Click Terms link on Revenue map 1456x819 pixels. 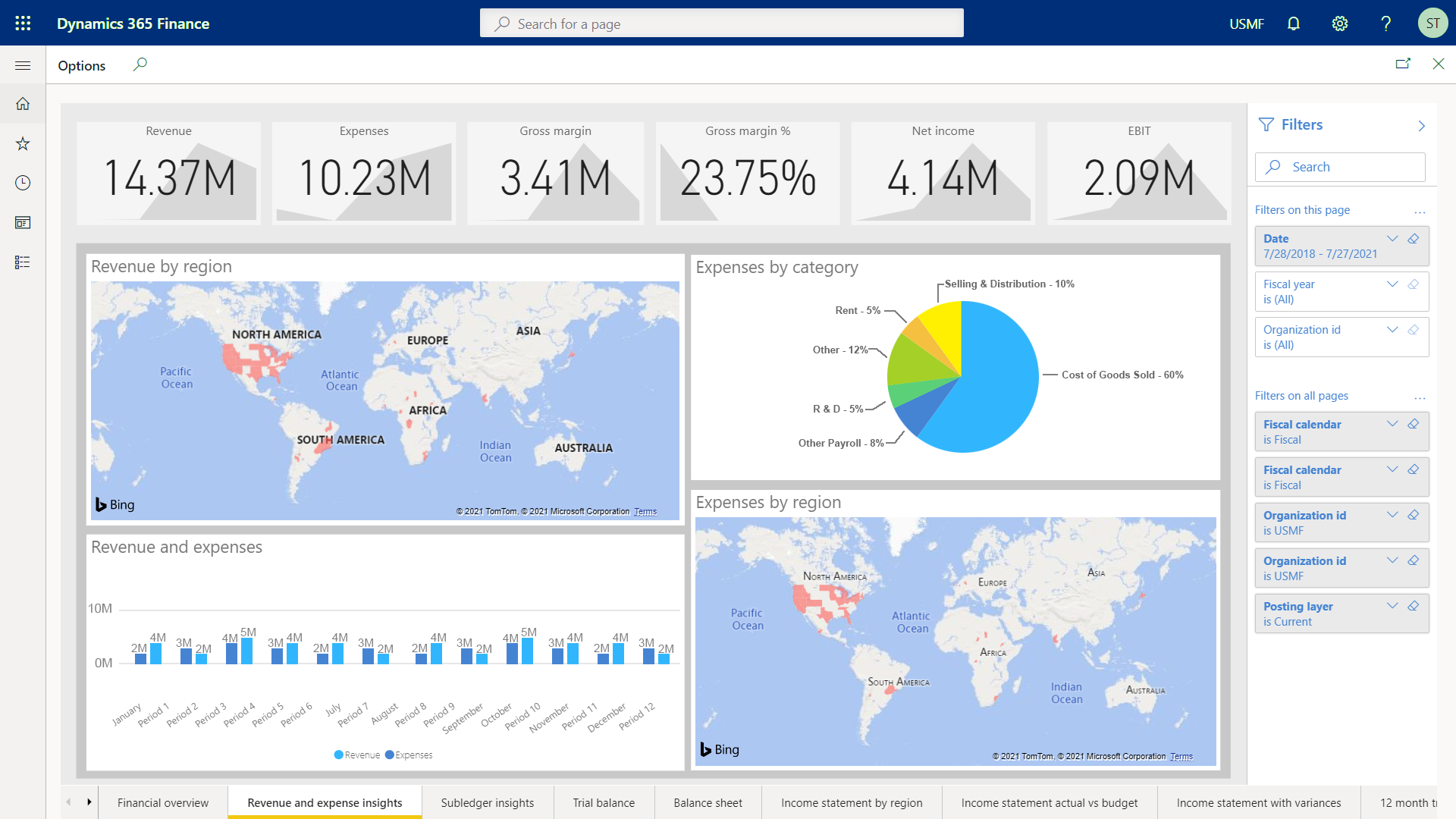[x=645, y=512]
